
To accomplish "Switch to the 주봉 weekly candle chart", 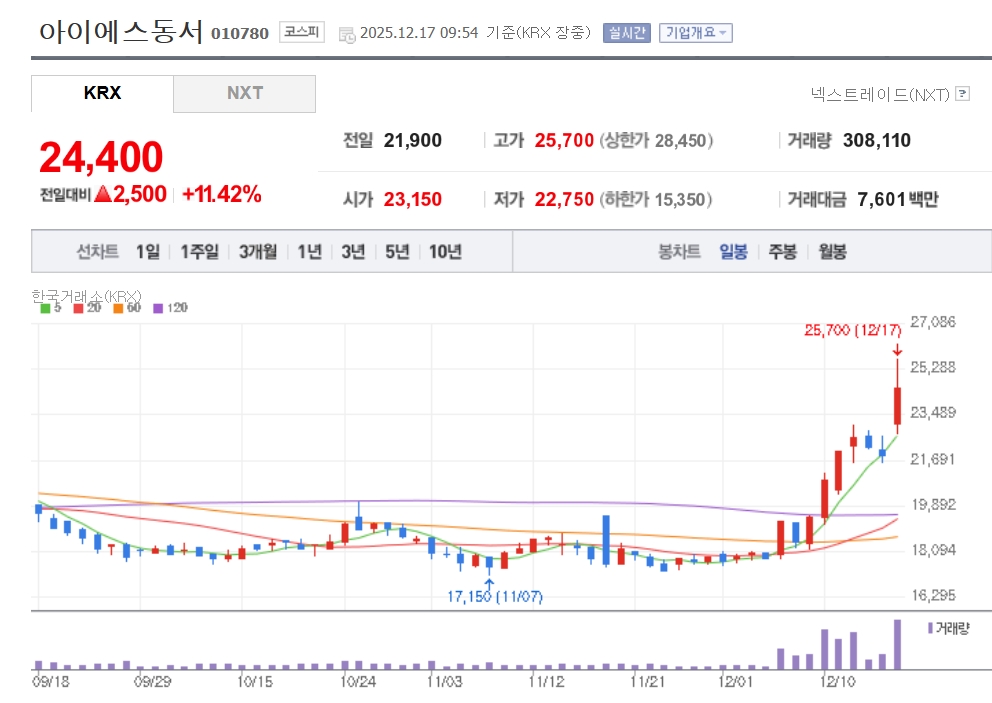I will coord(783,252).
